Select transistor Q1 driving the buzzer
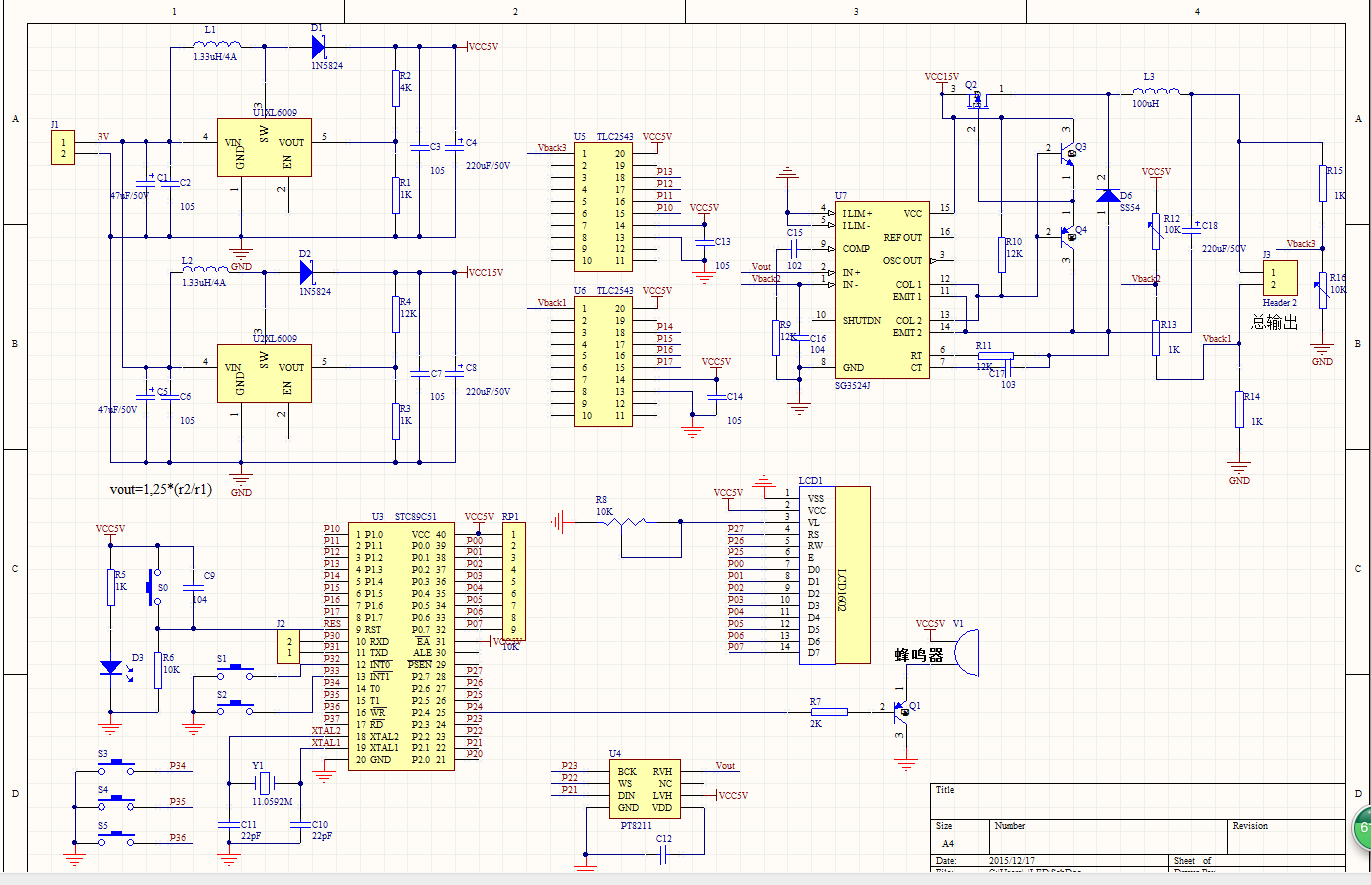Screen dimensions: 1371x885 pos(904,712)
